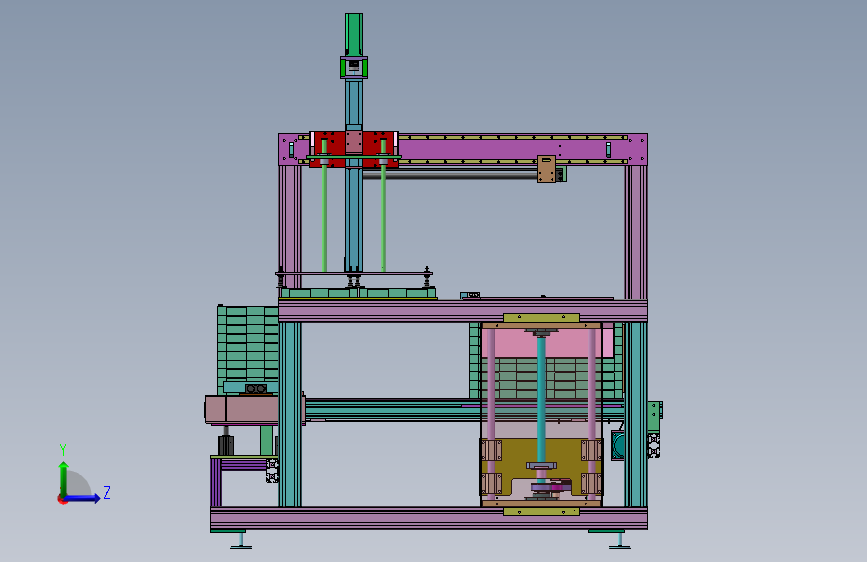Select the purple top gantry beam

(463, 149)
